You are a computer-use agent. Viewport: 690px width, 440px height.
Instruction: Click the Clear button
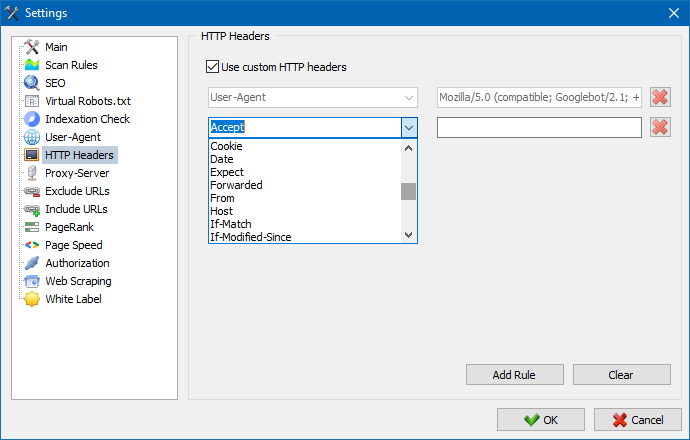621,375
